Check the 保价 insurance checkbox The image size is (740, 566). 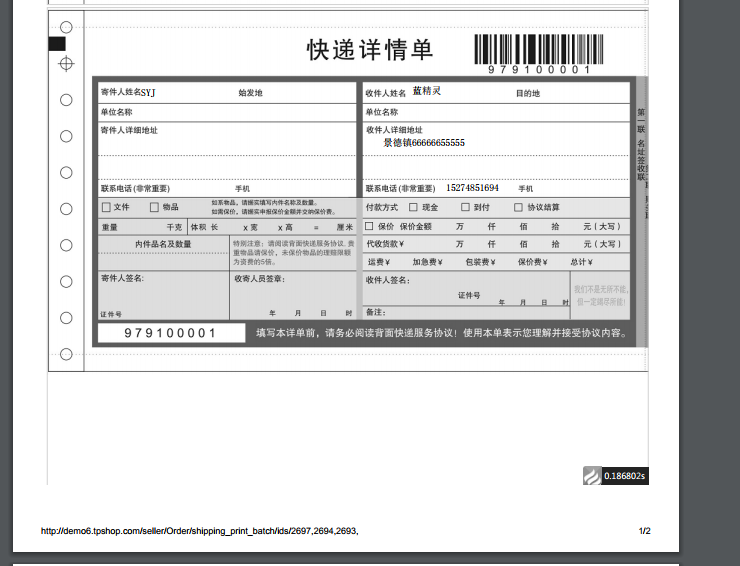tap(371, 226)
